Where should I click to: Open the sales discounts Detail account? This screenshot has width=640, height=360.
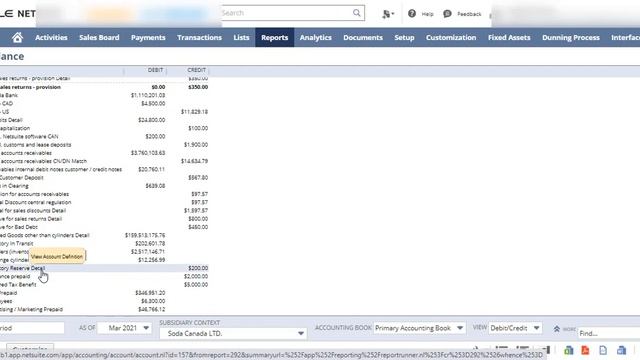pos(33,211)
